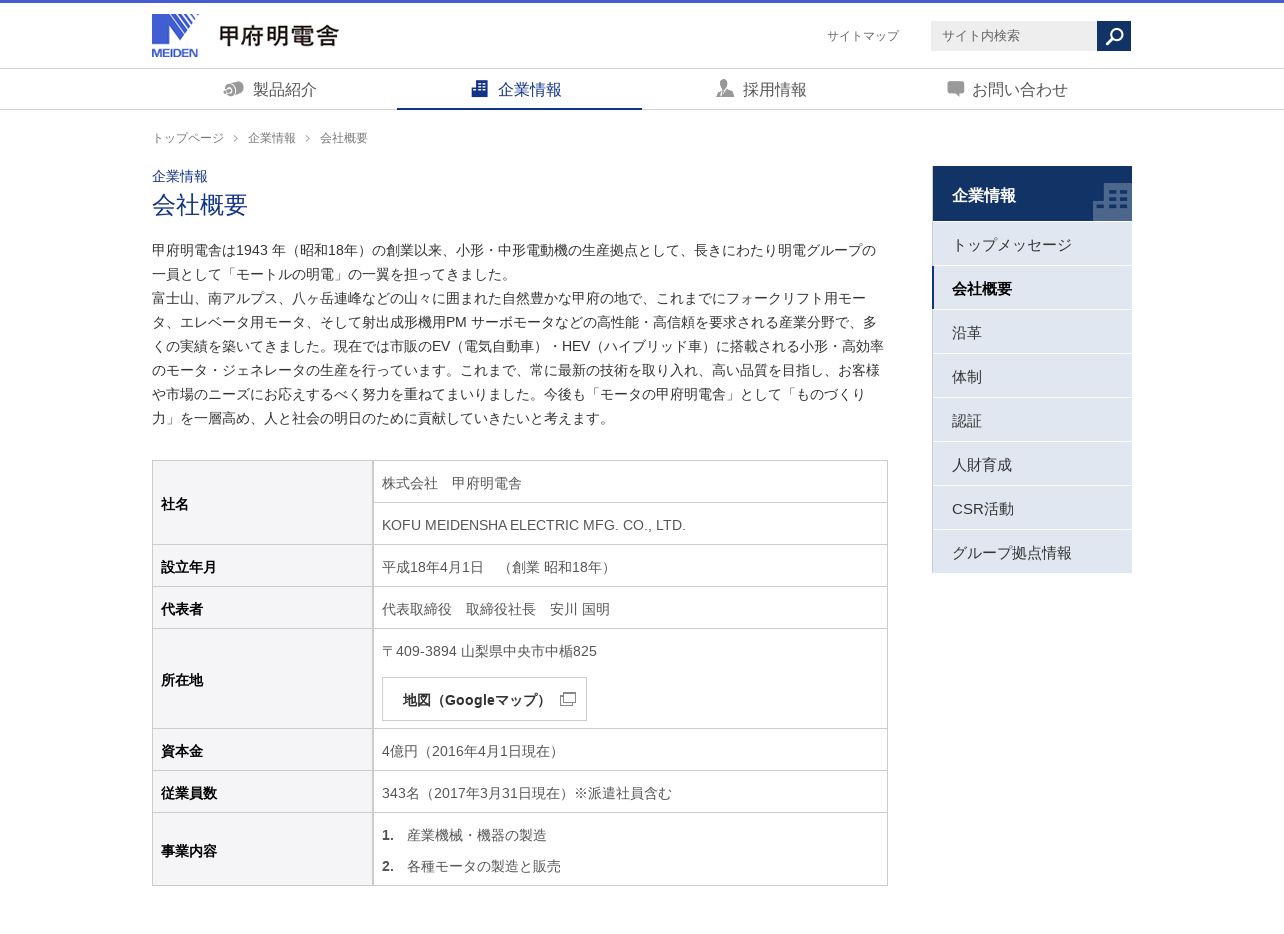Click the 企業情報 sidebar header
1284x934 pixels.
coord(1032,194)
